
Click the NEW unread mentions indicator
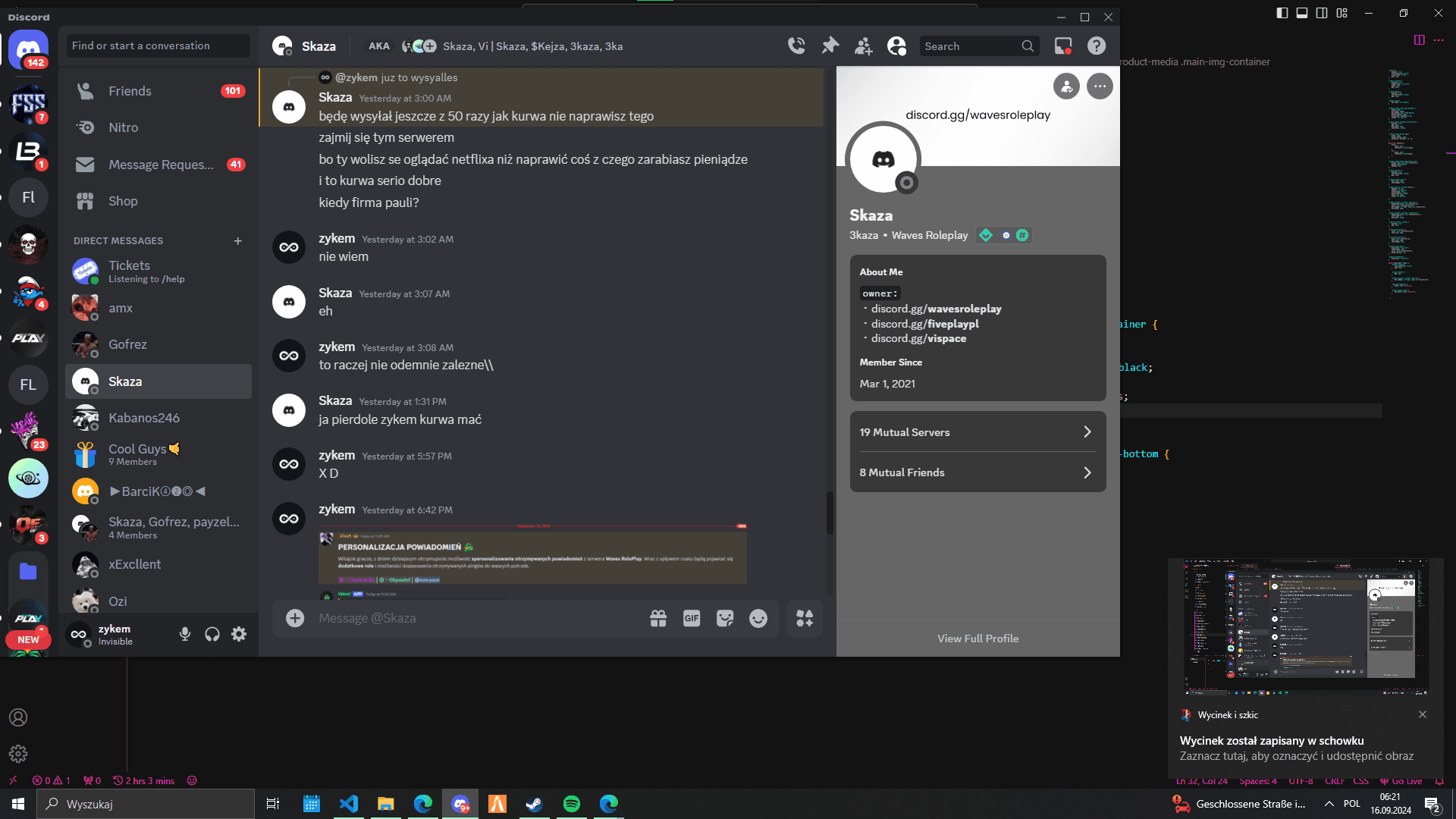[x=28, y=640]
